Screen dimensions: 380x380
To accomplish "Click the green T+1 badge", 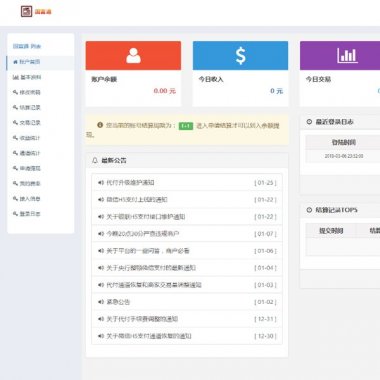I will click(x=186, y=126).
